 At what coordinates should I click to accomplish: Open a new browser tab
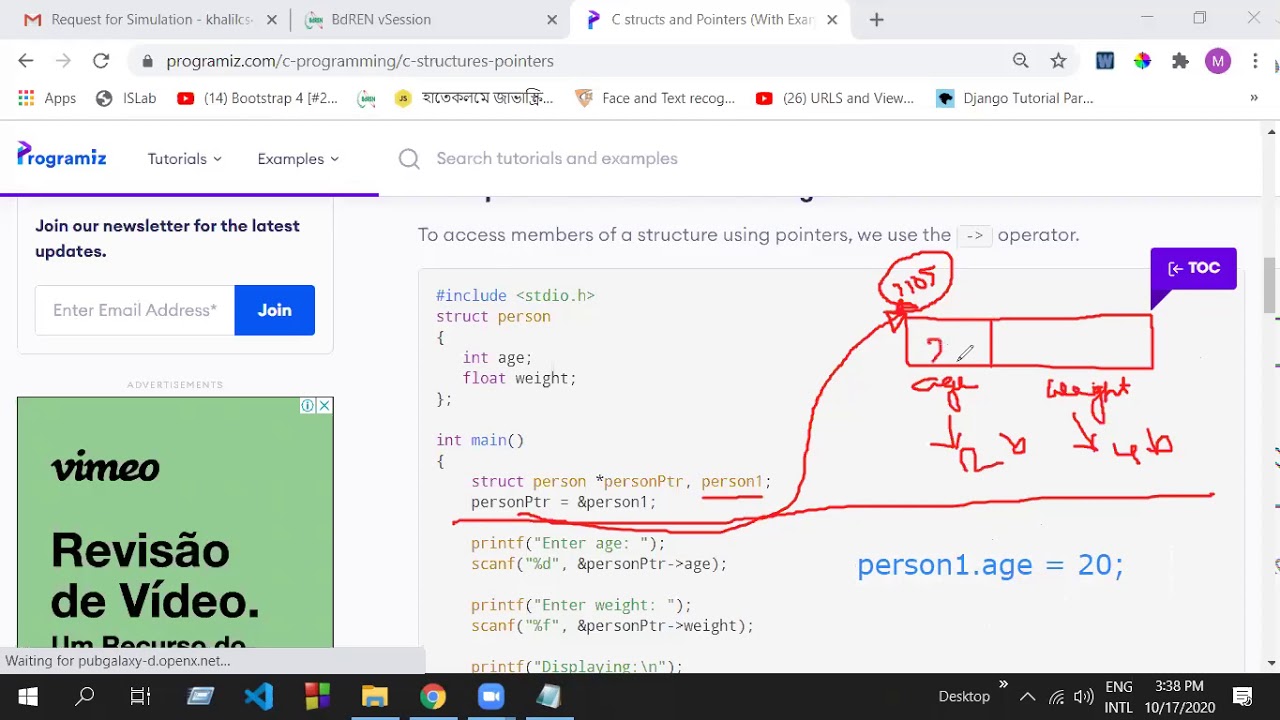coord(876,19)
